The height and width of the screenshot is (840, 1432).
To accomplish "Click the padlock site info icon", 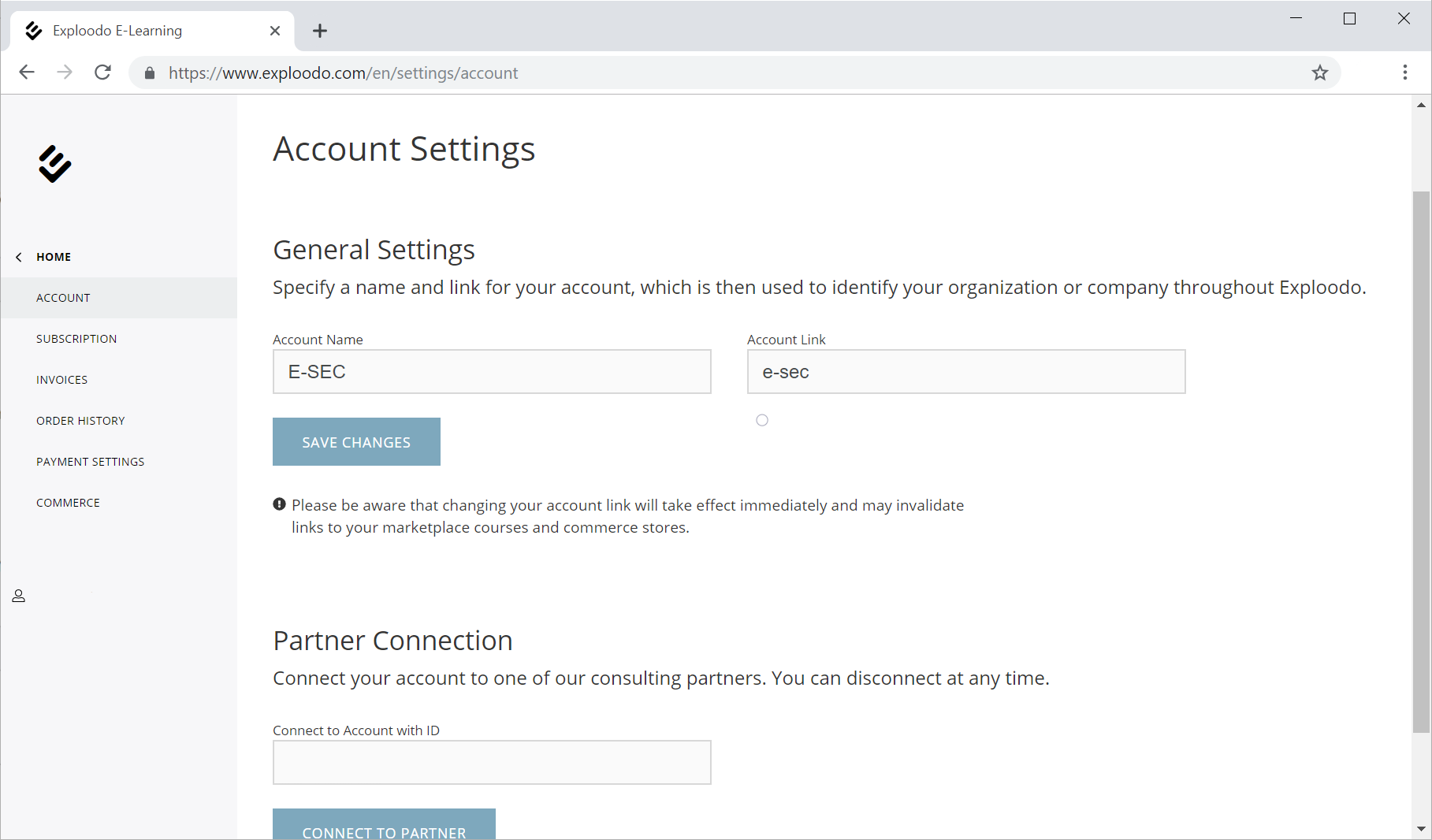I will tap(150, 73).
